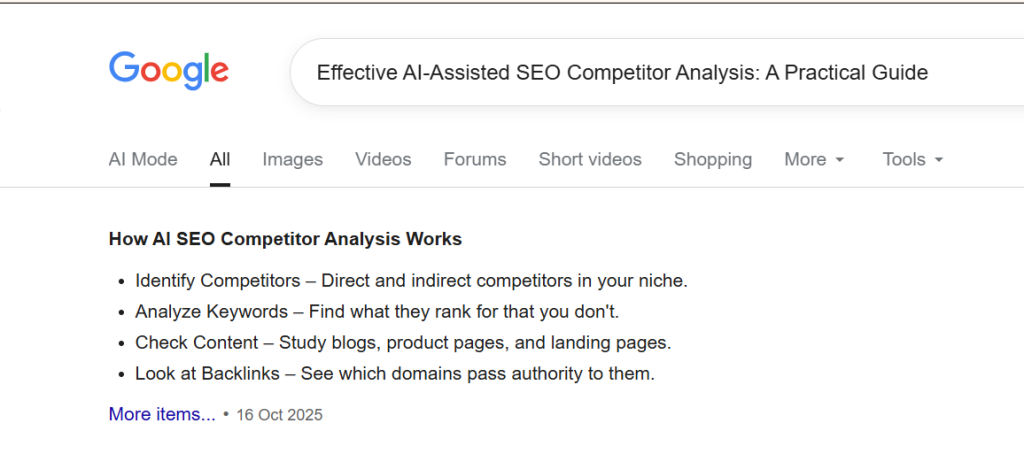Switch to the AI Mode tab
The width and height of the screenshot is (1024, 454).
143,159
